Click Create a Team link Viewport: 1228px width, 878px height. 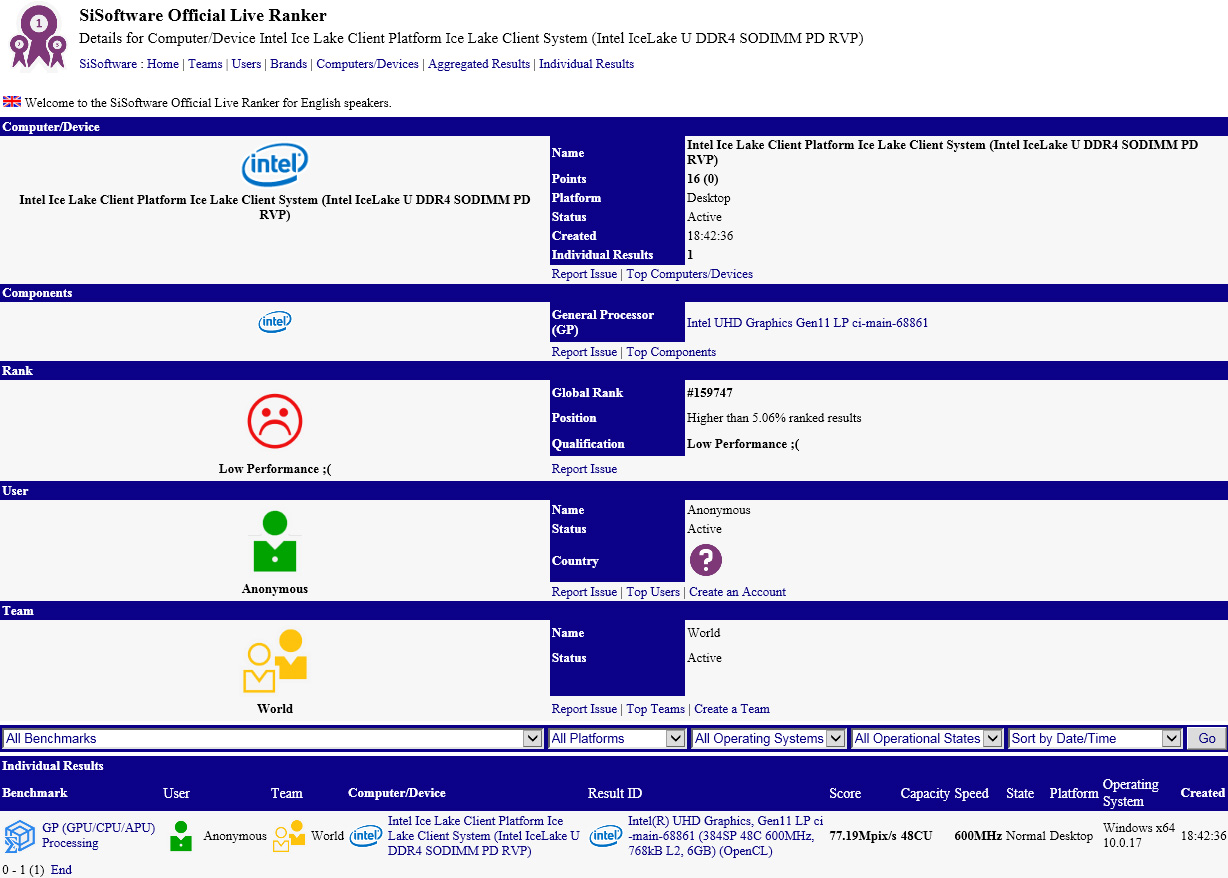[732, 709]
